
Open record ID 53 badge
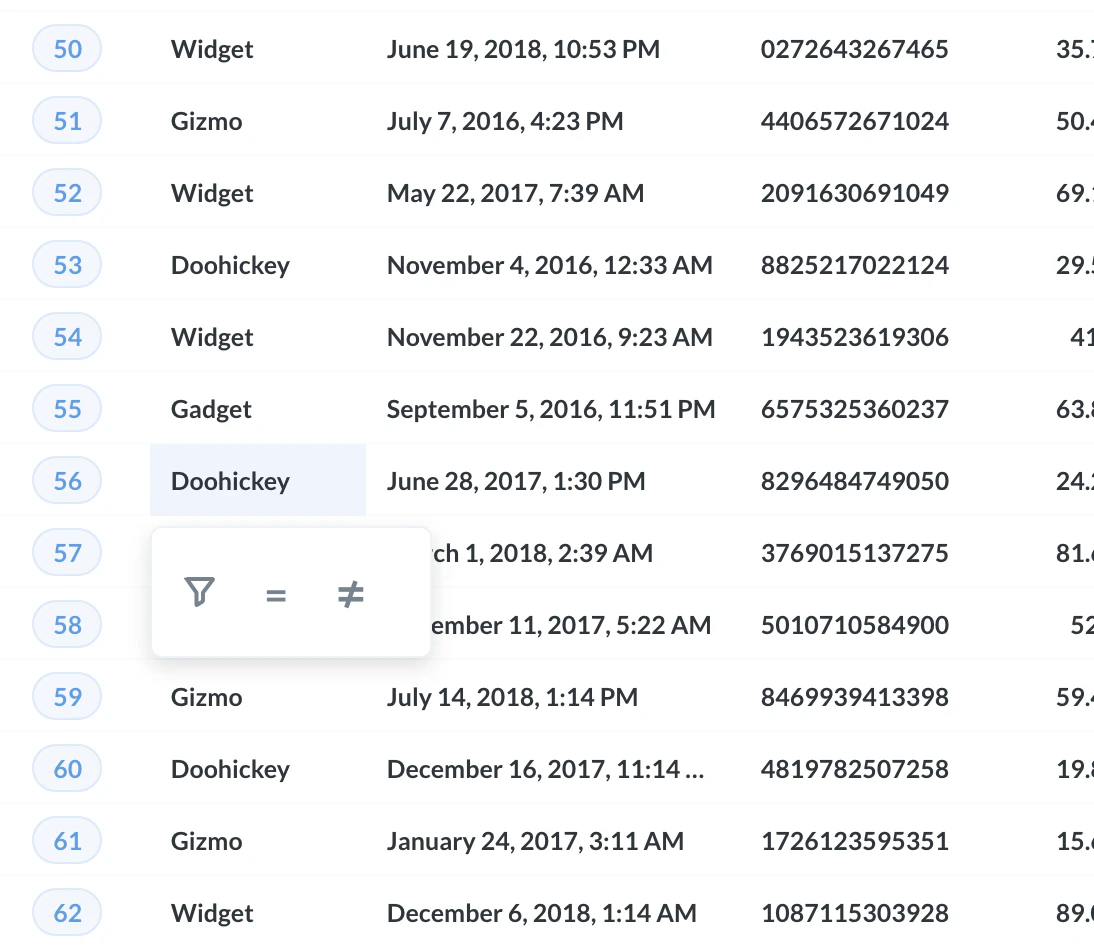point(67,265)
